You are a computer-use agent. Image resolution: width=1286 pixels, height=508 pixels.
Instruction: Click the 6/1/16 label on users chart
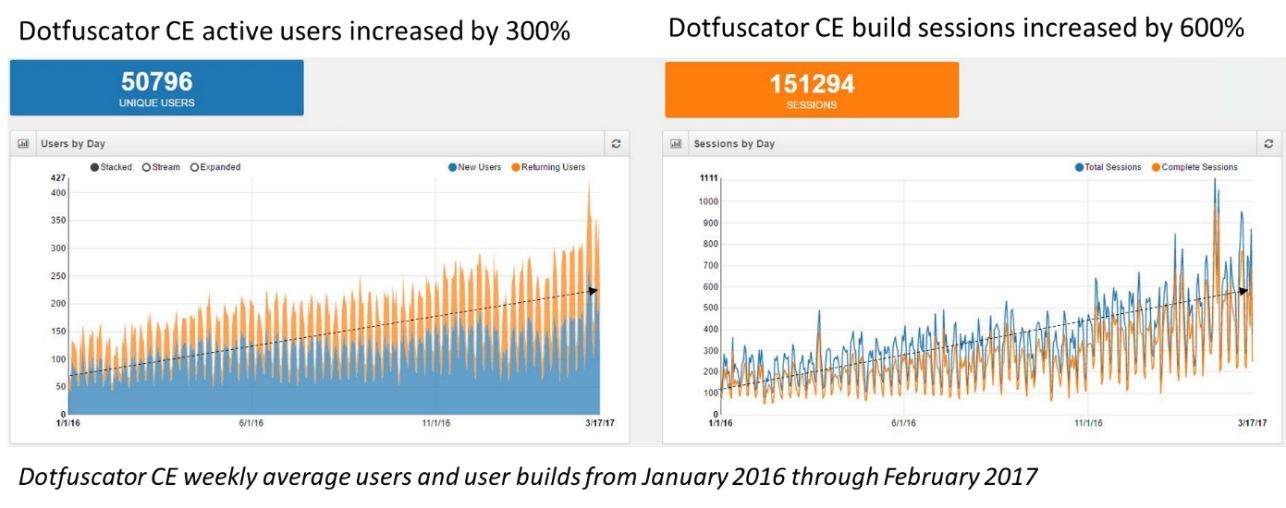(x=252, y=422)
